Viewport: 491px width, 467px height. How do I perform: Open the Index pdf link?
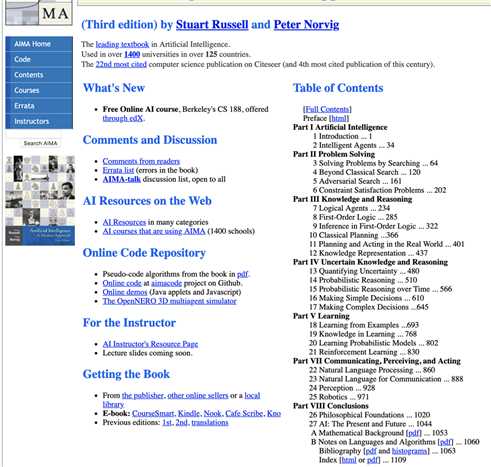374,460
